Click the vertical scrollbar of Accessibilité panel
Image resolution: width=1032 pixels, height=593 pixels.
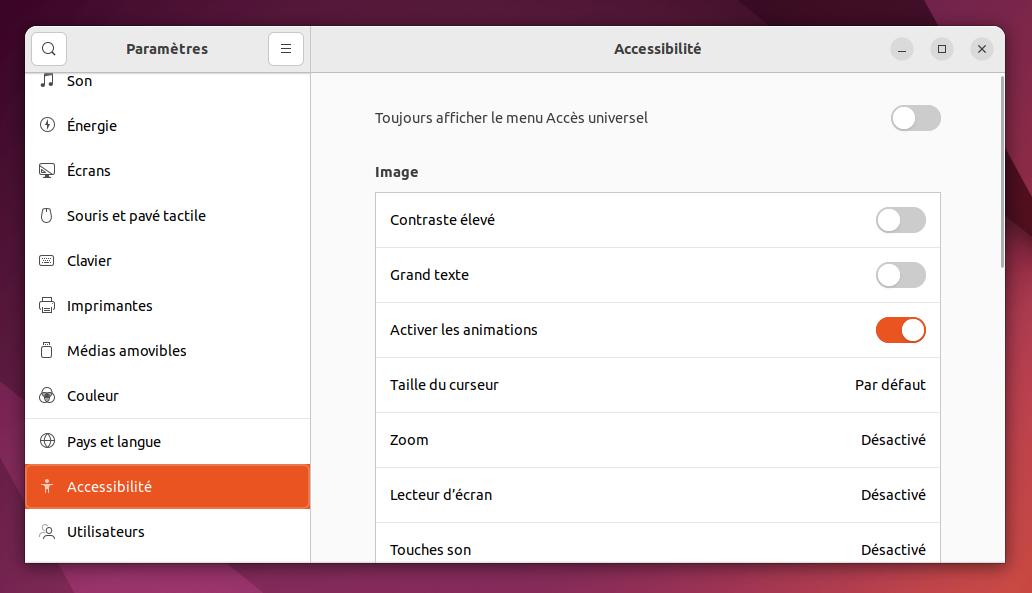click(1002, 172)
